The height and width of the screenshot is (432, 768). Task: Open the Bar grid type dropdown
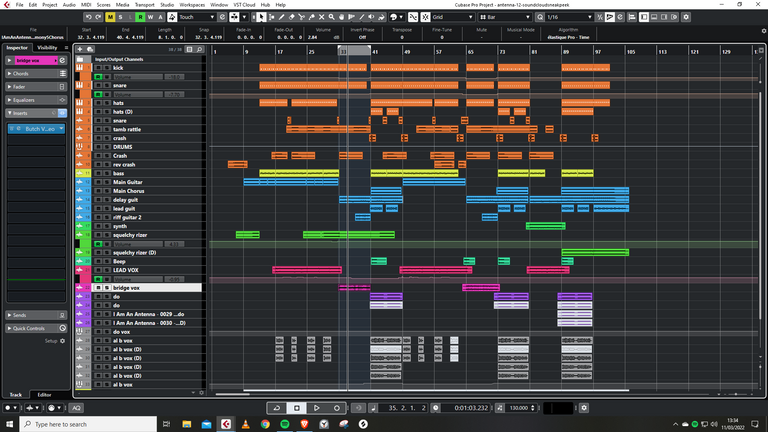coord(505,17)
